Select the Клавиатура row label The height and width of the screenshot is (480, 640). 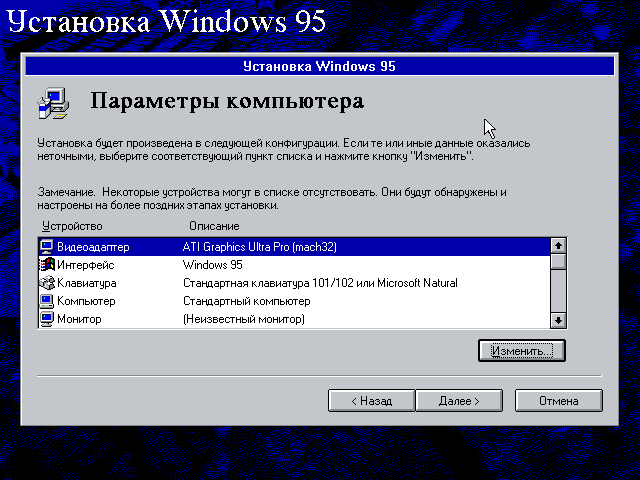[87, 283]
